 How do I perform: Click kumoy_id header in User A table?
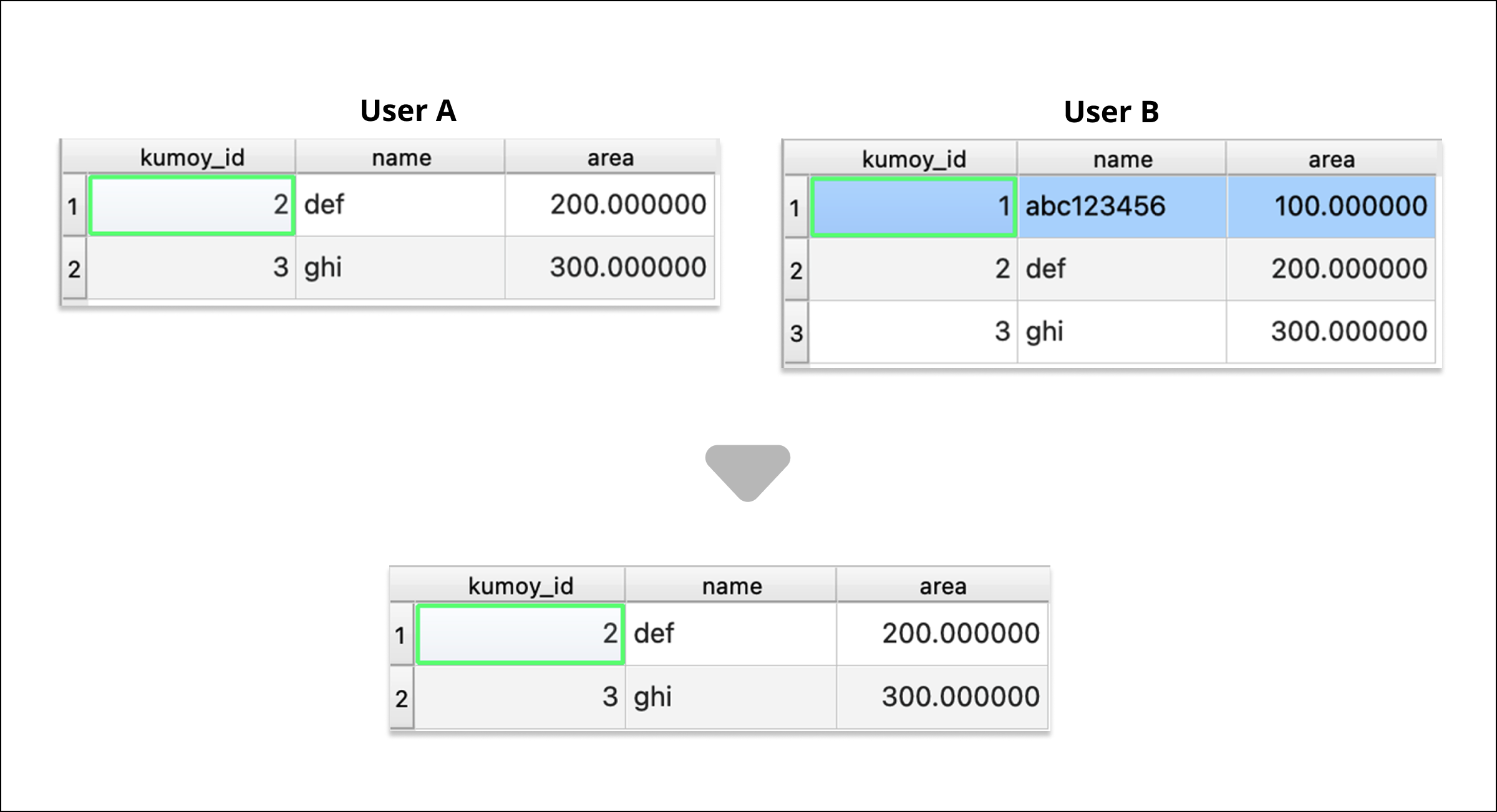point(191,157)
